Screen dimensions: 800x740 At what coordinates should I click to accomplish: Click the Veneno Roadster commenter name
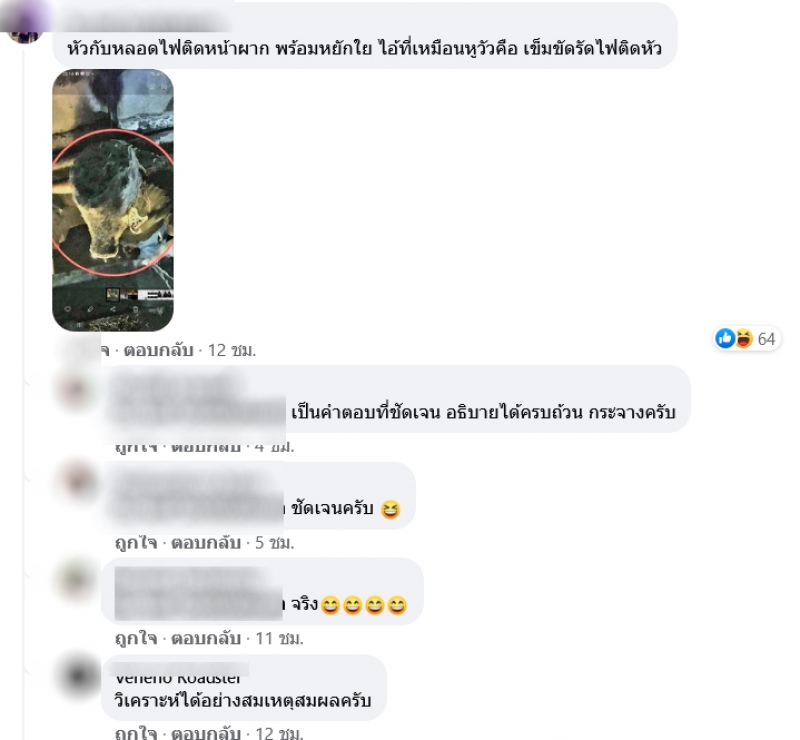coord(178,678)
